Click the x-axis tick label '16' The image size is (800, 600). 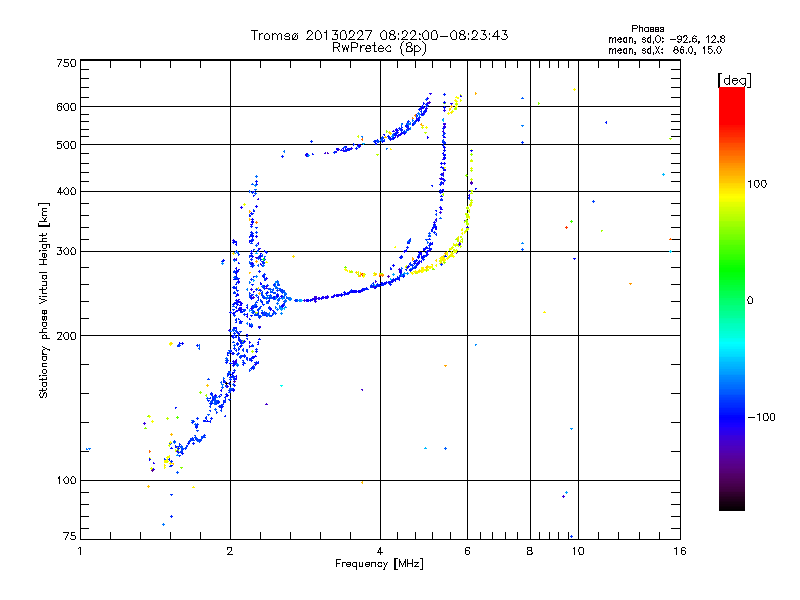click(680, 551)
